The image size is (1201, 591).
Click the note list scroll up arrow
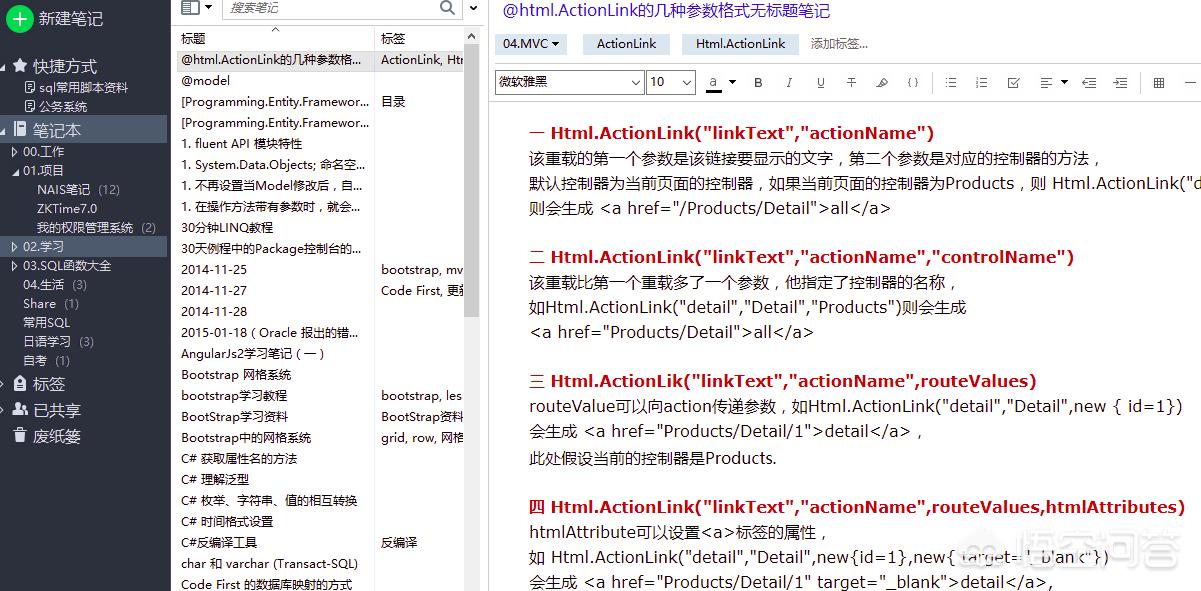click(472, 37)
